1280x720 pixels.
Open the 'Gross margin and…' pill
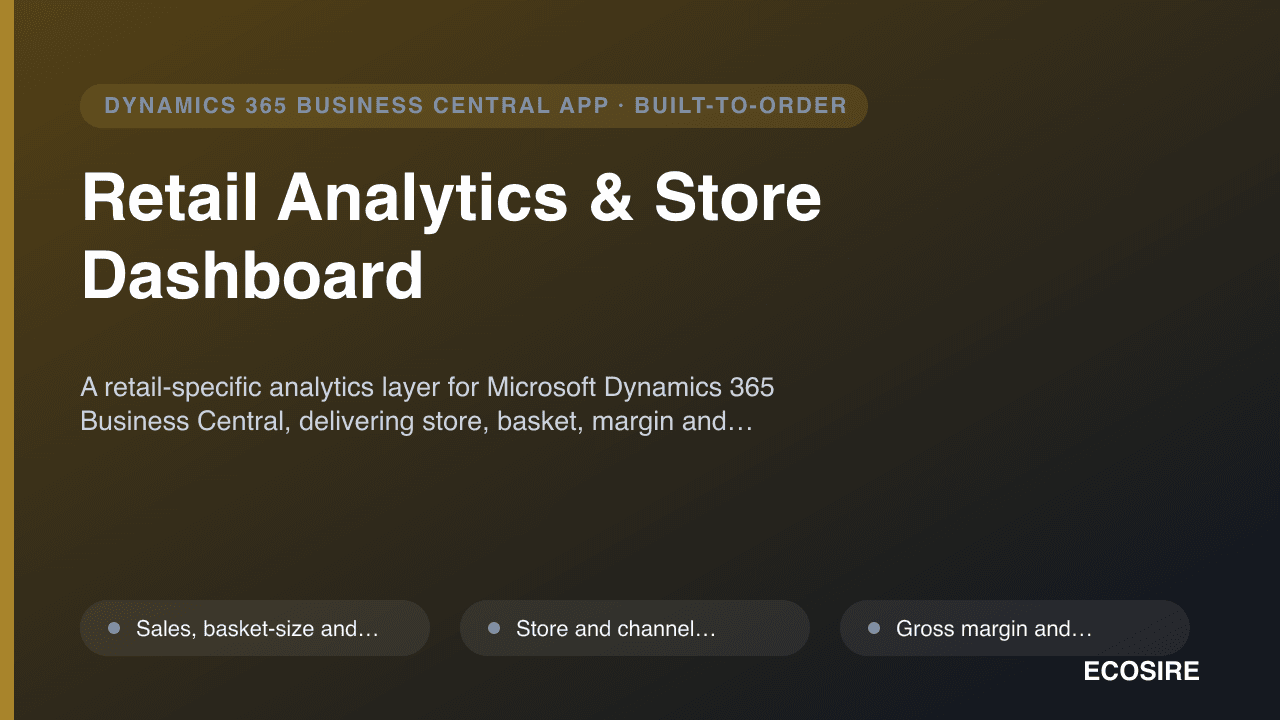pyautogui.click(x=1015, y=628)
